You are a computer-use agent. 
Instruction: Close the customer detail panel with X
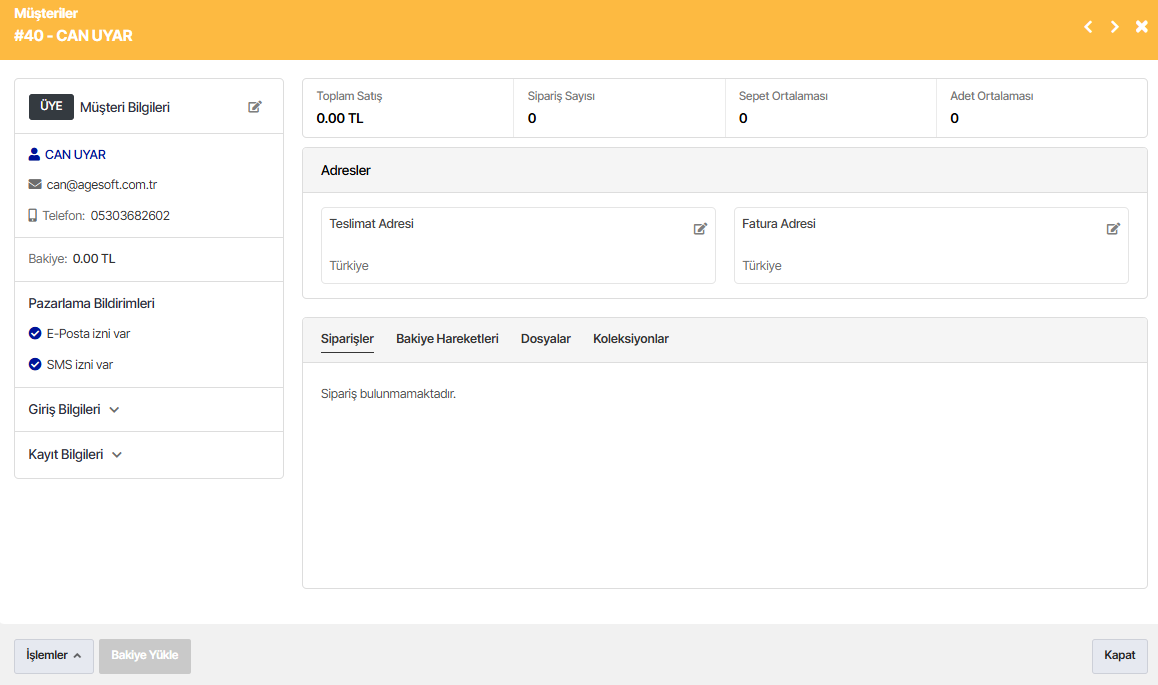tap(1142, 27)
